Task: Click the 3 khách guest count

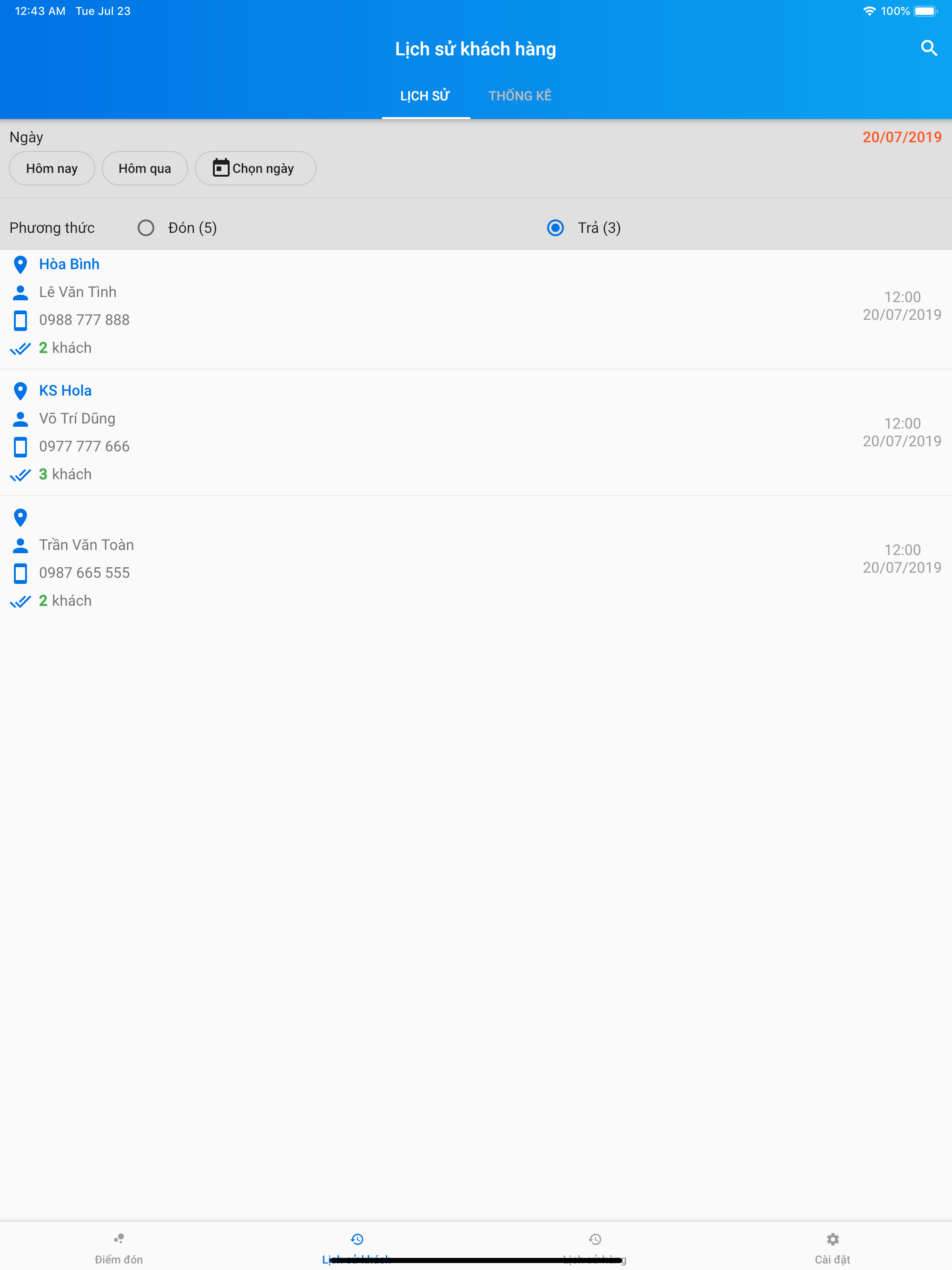Action: click(x=66, y=474)
